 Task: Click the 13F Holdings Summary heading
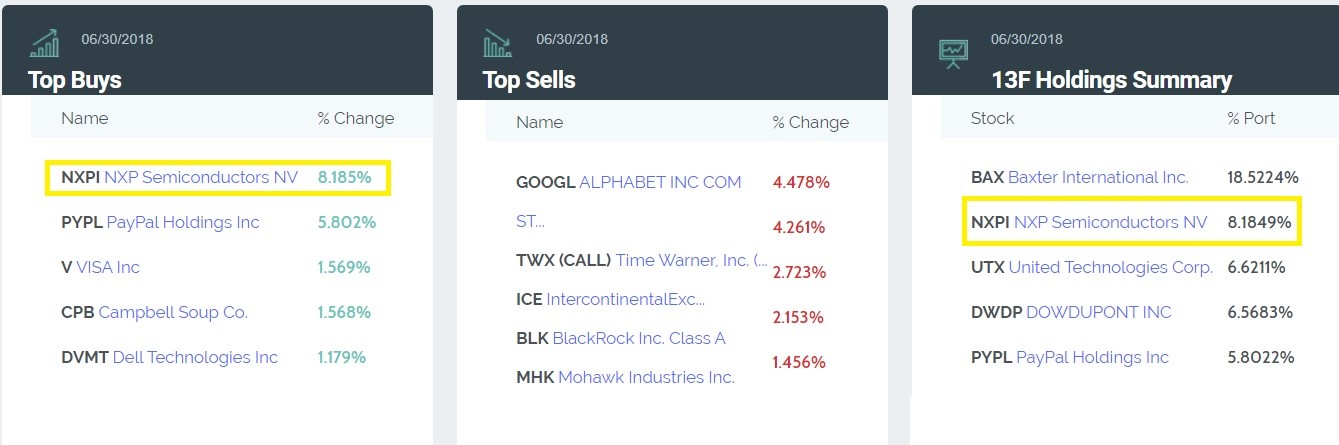coord(1111,80)
